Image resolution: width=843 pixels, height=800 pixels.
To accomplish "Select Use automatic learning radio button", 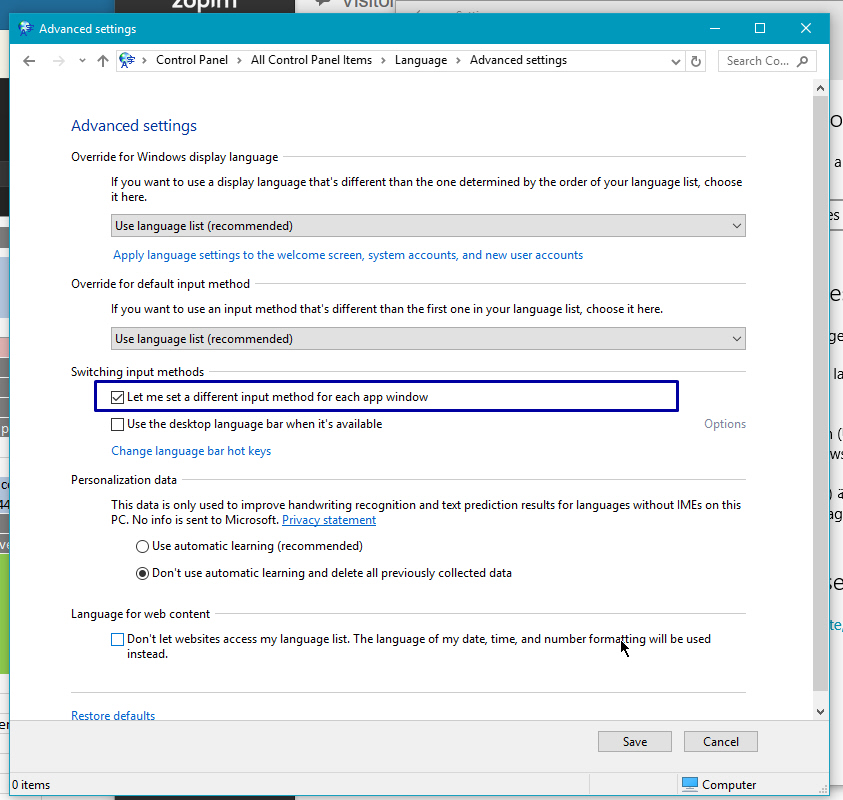I will tap(143, 547).
